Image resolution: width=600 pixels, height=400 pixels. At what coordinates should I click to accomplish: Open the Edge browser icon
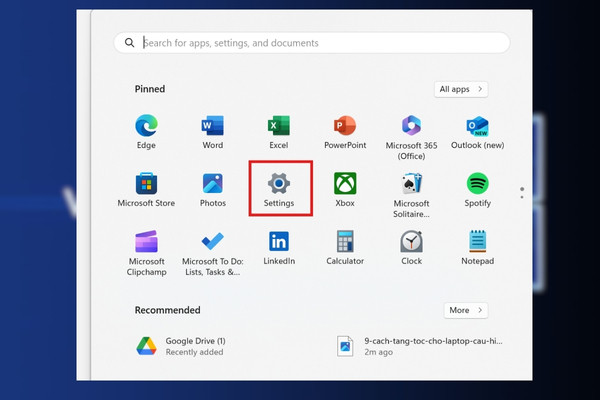pyautogui.click(x=146, y=125)
